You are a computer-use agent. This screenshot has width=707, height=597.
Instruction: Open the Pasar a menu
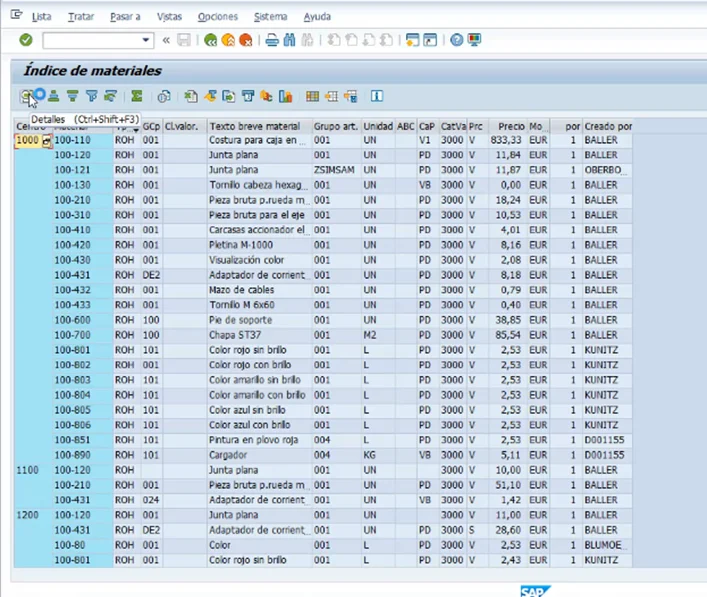[x=125, y=17]
